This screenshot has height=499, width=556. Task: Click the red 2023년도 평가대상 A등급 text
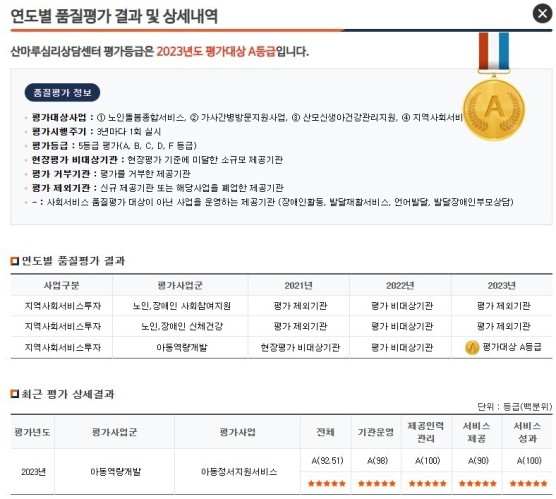216,52
